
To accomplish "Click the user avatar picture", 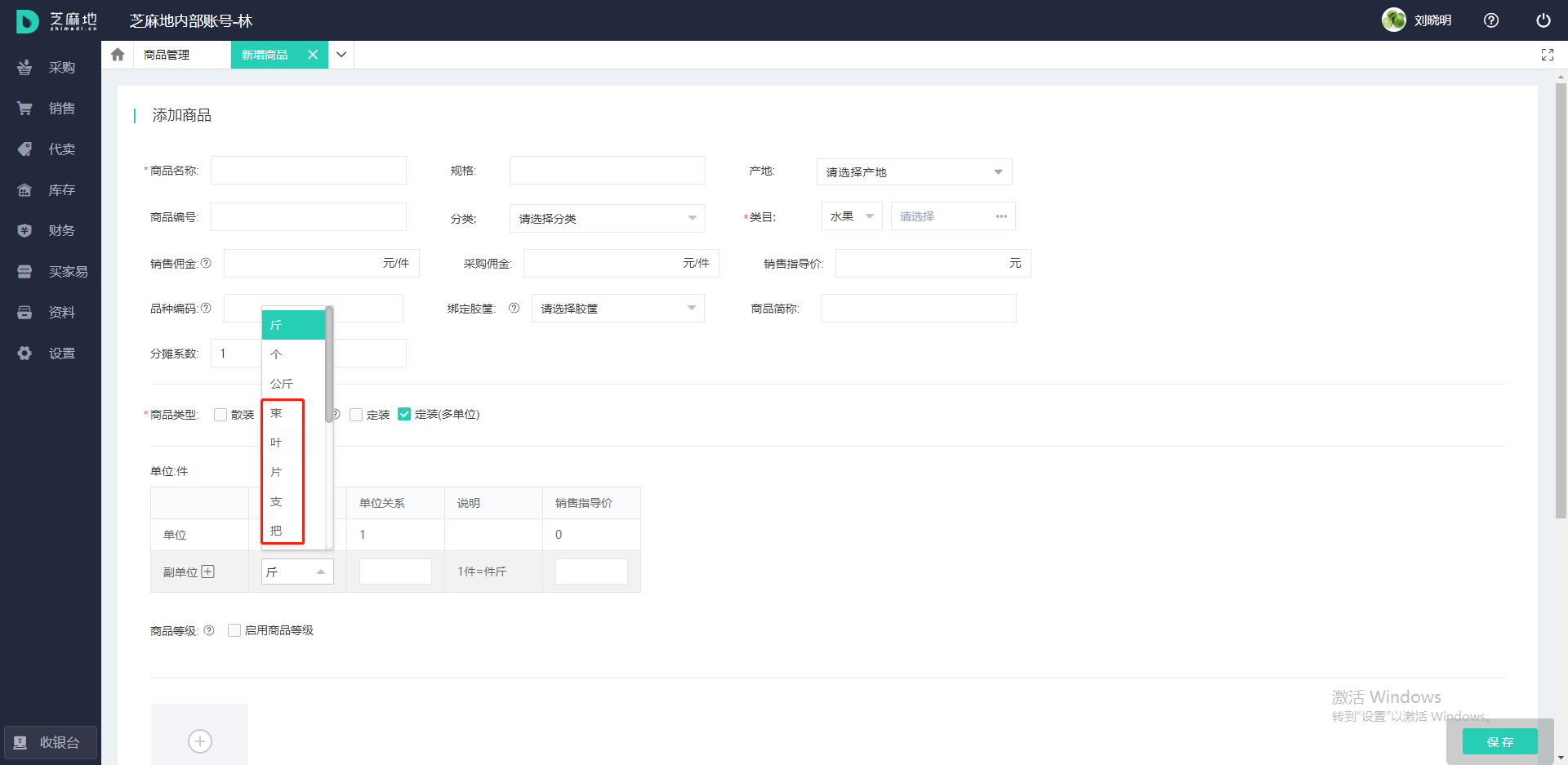I will coord(1394,20).
